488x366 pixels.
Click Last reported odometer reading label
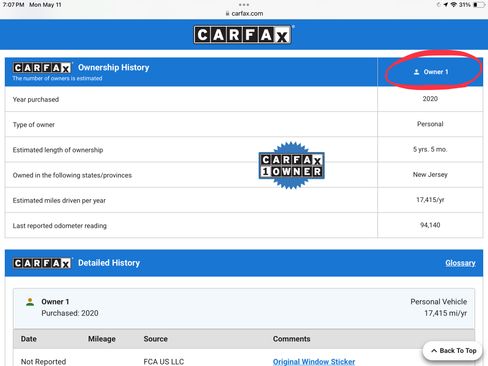click(60, 226)
